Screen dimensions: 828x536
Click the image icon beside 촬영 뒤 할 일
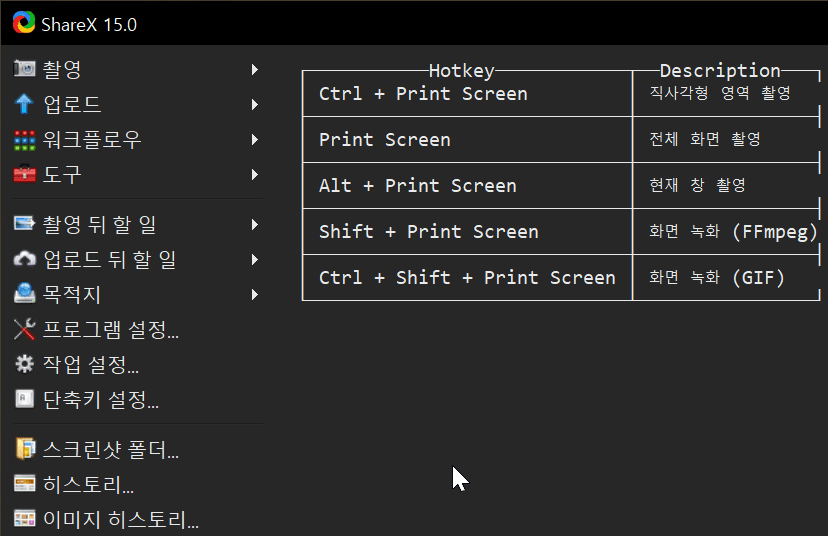(x=24, y=223)
